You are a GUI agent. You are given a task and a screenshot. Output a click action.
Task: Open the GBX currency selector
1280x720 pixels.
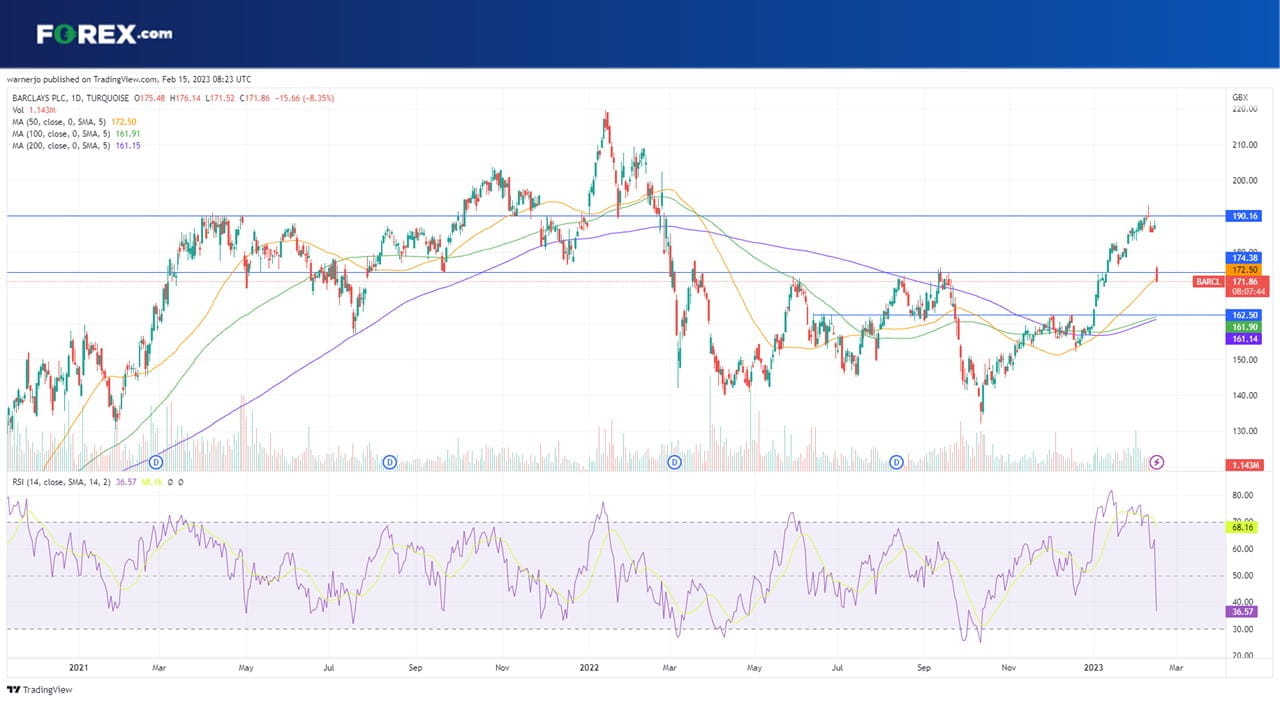tap(1240, 98)
